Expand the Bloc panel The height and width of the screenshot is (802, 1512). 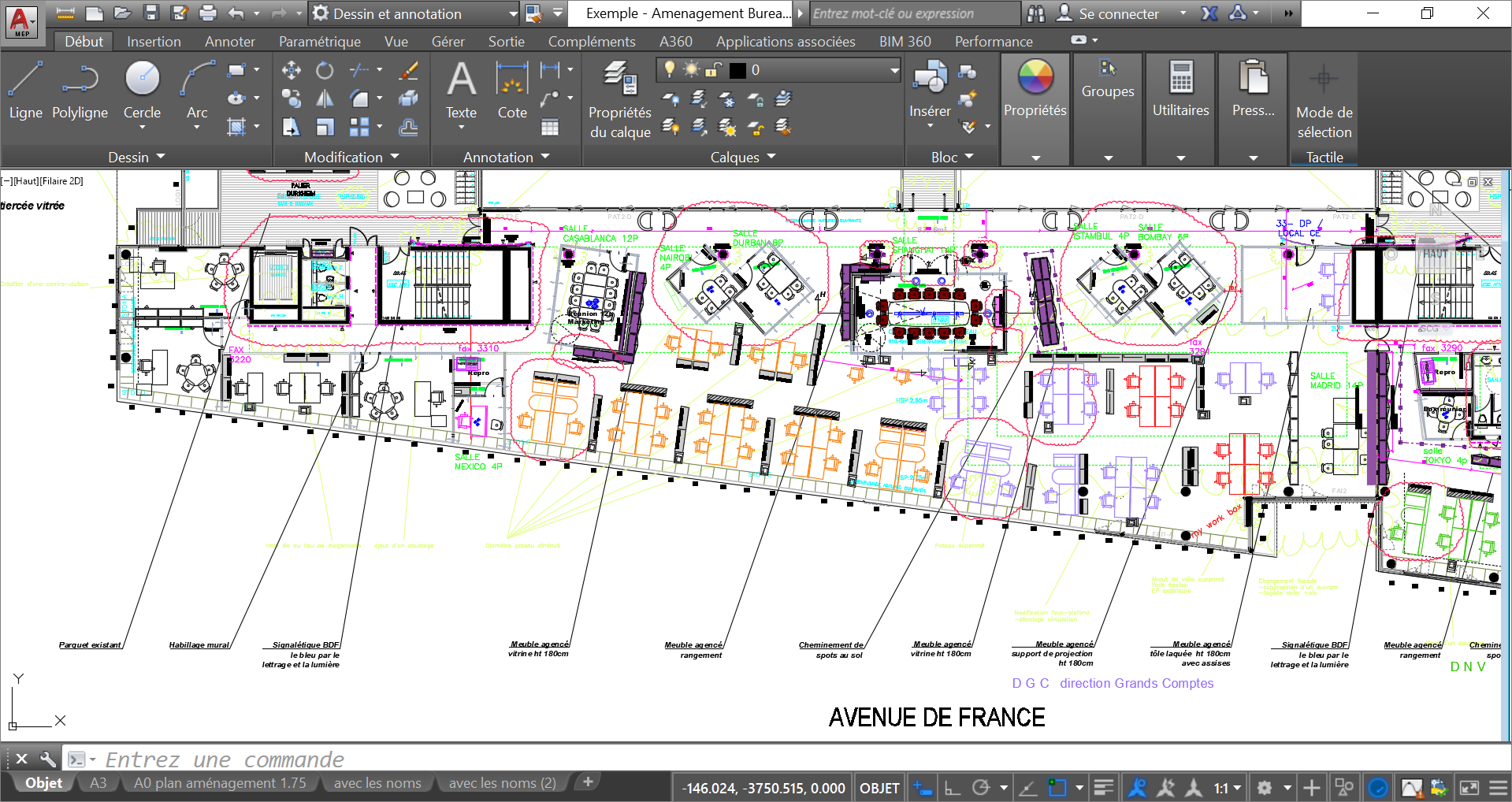pos(952,157)
